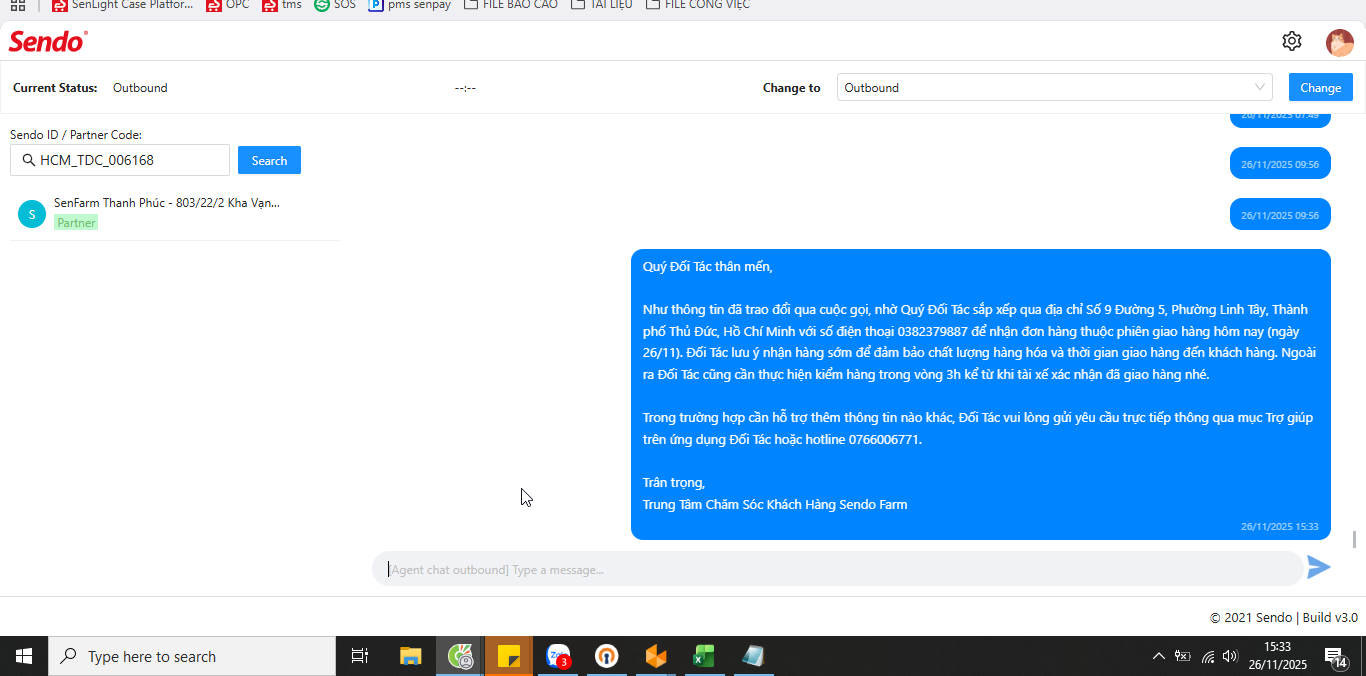This screenshot has height=676, width=1366.
Task: Open the volume tray icon
Action: tap(1230, 656)
